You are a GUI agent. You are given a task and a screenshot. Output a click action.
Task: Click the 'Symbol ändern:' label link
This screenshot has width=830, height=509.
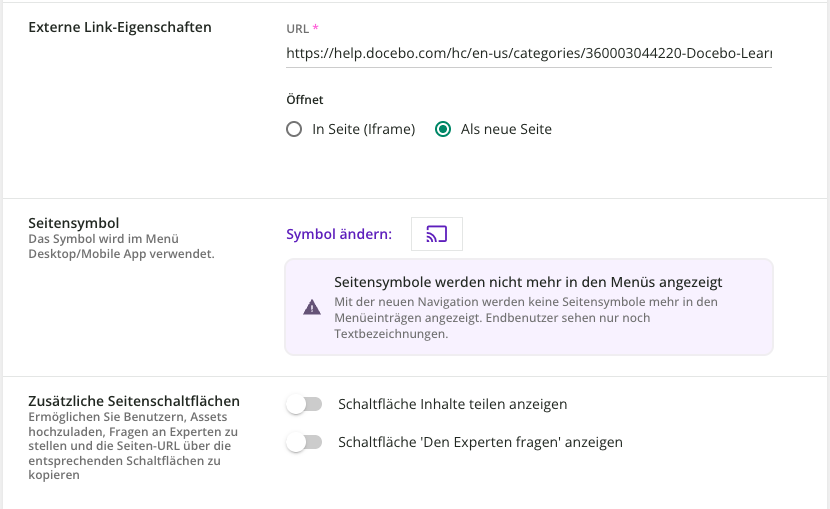(339, 234)
